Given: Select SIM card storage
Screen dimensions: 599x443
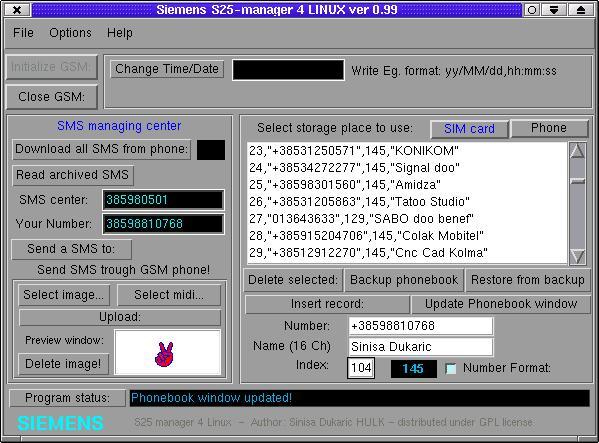Looking at the screenshot, I should point(469,129).
